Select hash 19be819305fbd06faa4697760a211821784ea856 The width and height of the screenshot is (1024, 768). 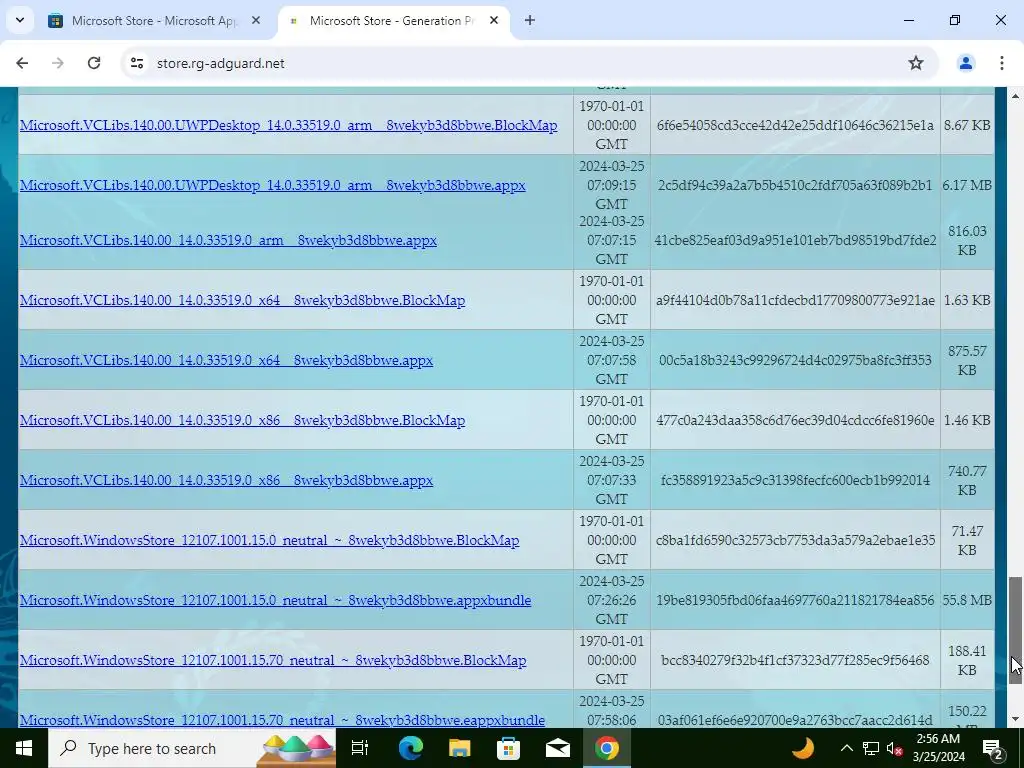coord(795,600)
